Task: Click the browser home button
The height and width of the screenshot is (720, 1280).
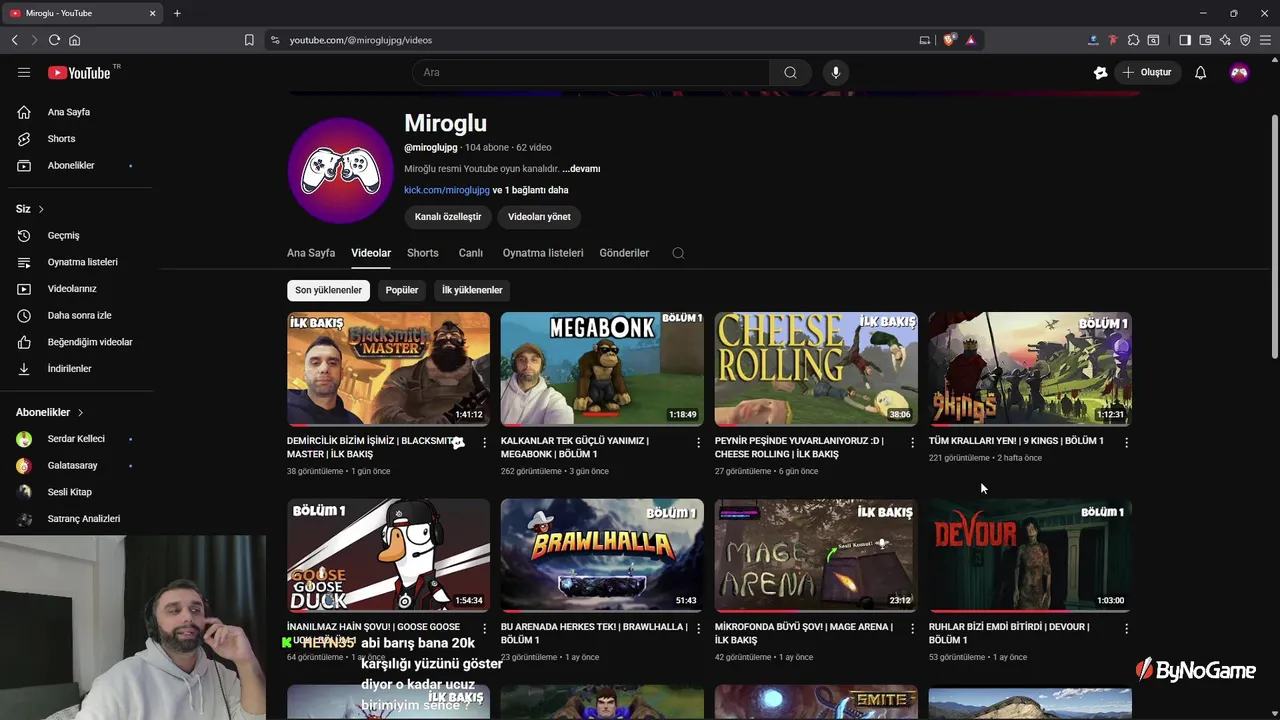Action: [74, 40]
